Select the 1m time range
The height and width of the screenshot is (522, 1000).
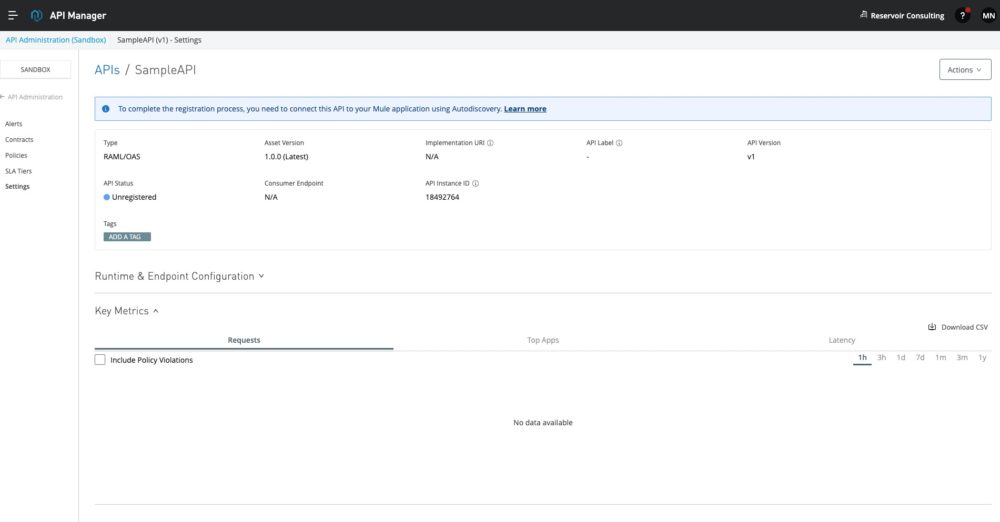941,358
